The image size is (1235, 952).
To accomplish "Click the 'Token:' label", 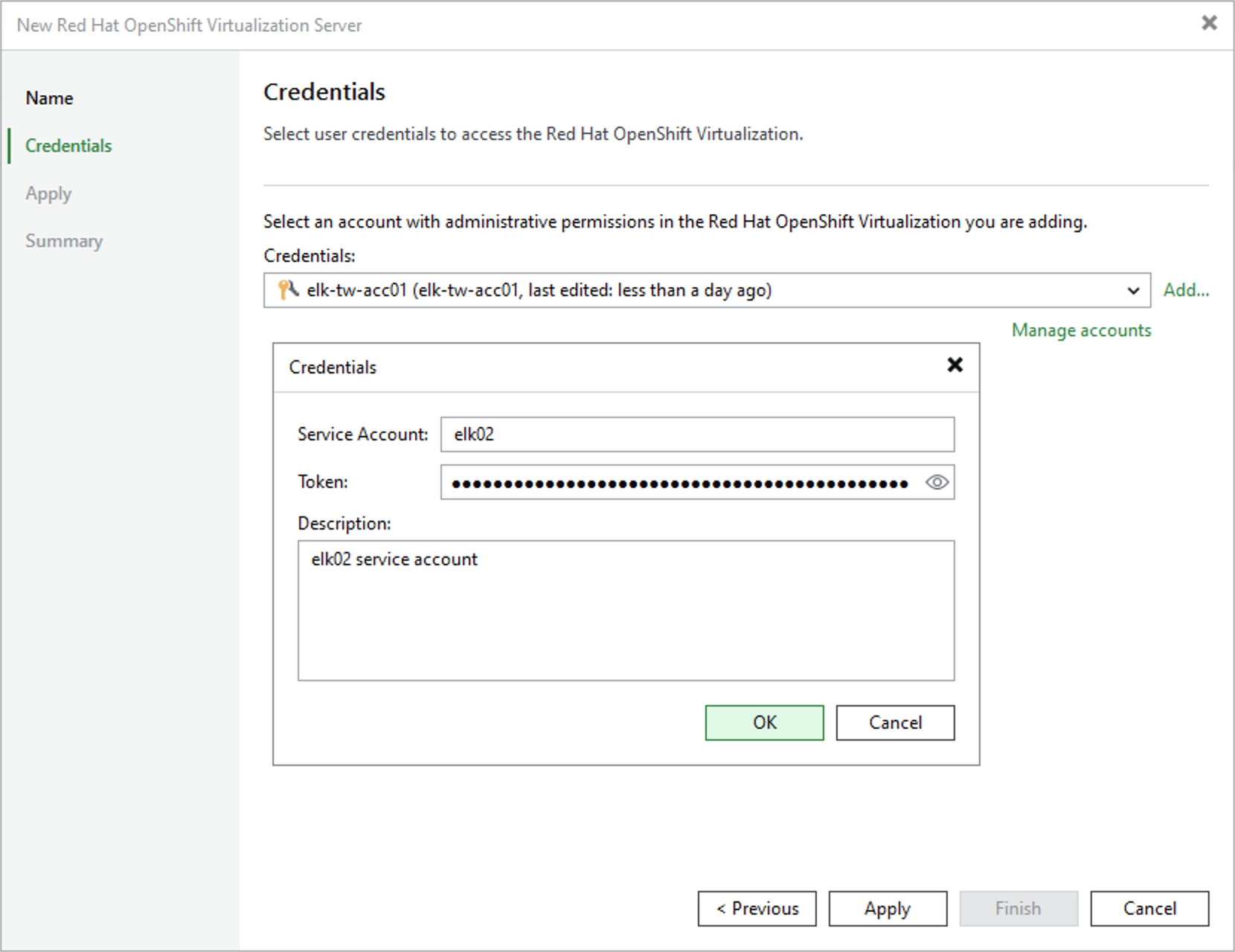I will point(323,482).
